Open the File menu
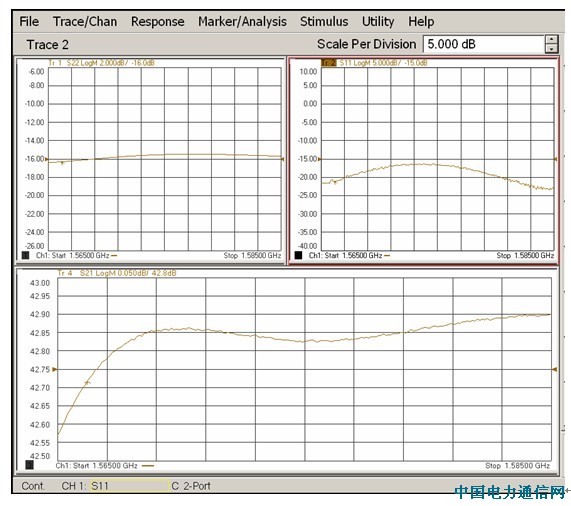Viewport: 571px width, 506px height. pos(29,21)
